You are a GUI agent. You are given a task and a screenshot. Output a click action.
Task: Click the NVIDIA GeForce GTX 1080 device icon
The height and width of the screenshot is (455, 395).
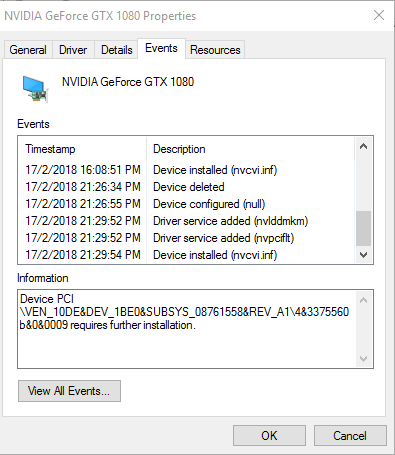35,89
